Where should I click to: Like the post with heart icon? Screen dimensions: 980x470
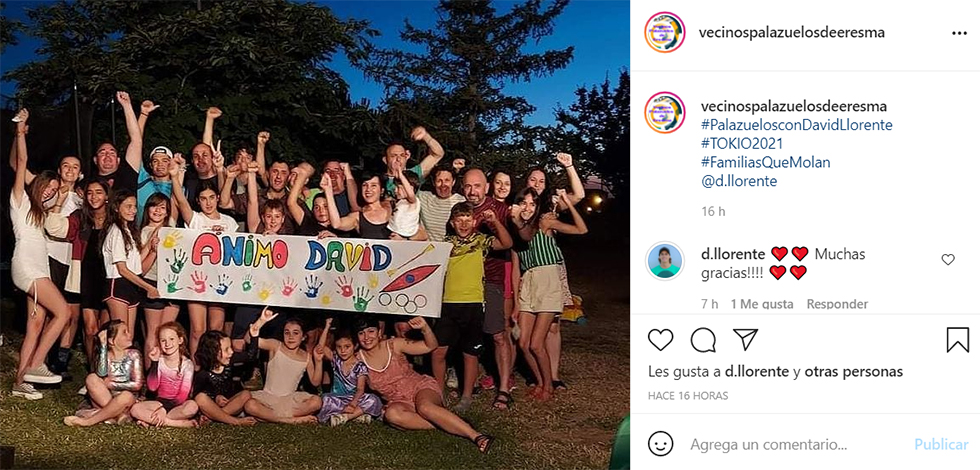[660, 340]
